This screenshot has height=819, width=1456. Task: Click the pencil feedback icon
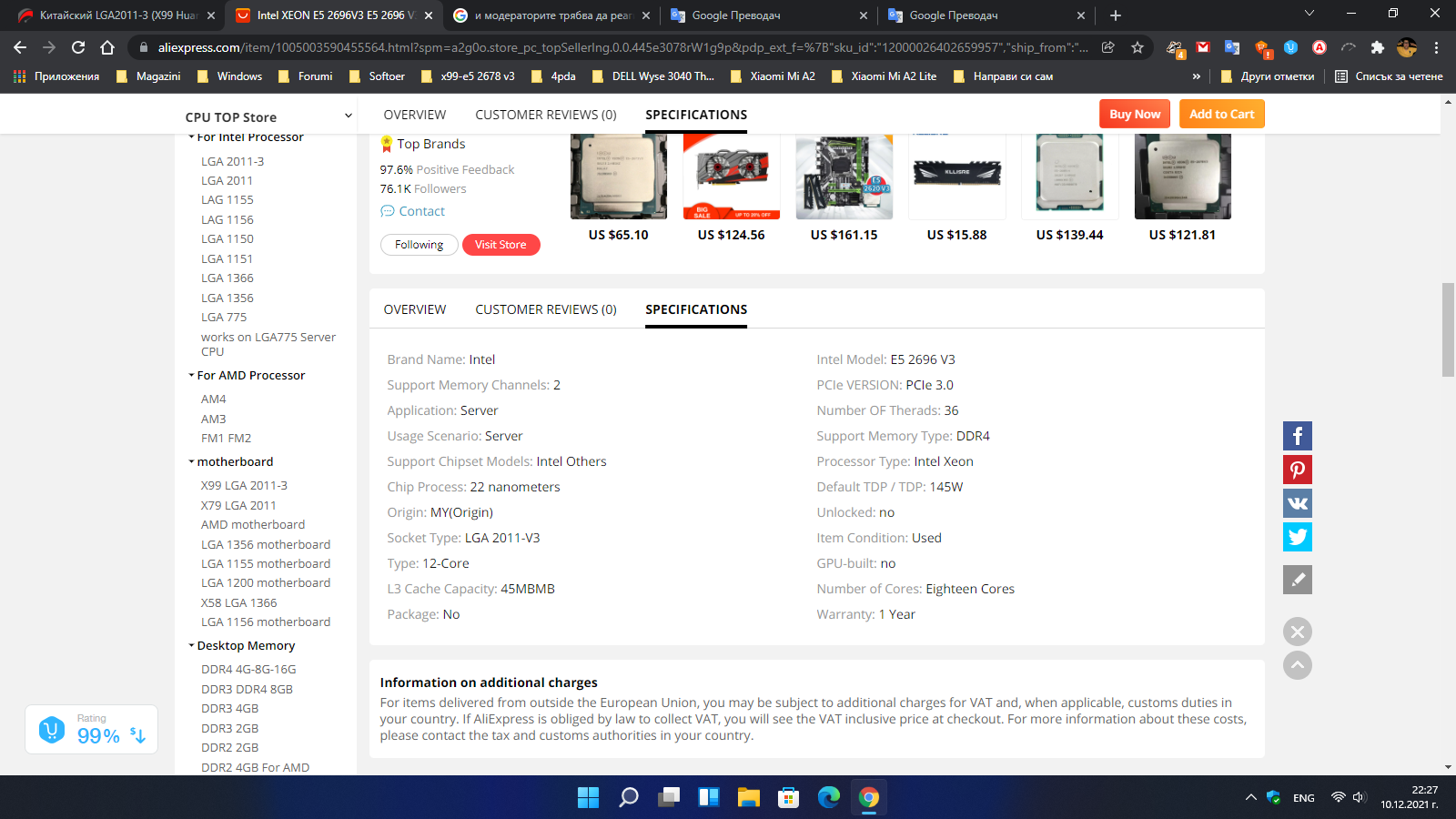pos(1298,580)
